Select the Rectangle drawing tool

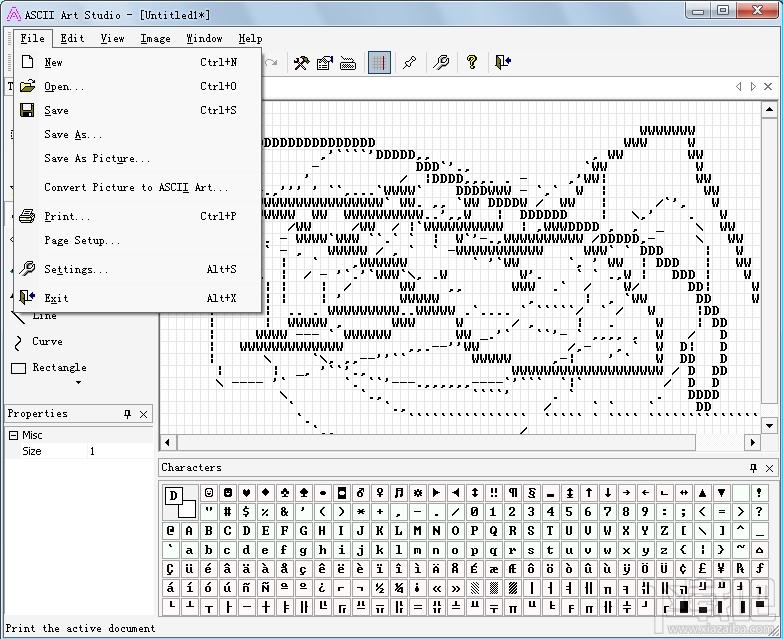pos(49,367)
